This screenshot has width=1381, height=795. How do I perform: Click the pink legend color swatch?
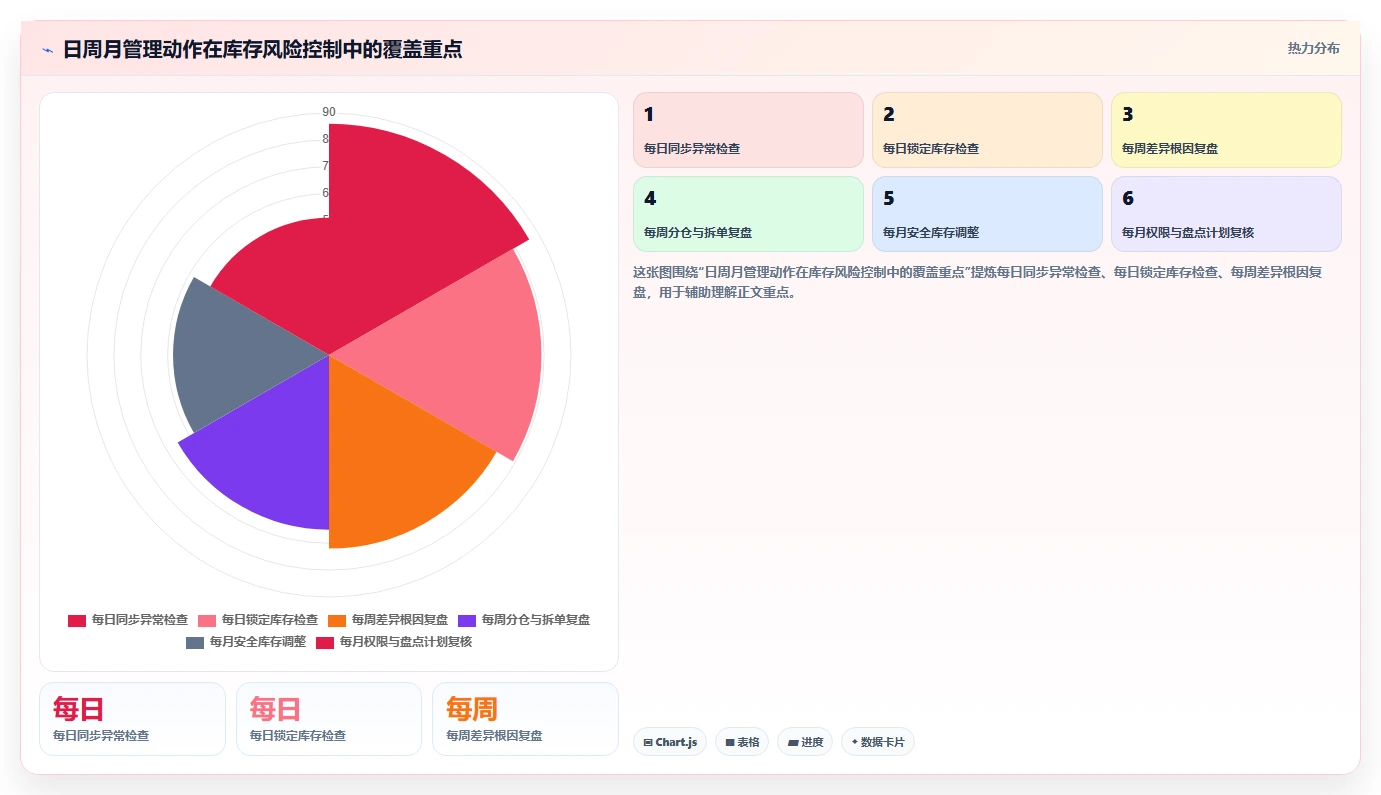coord(207,621)
